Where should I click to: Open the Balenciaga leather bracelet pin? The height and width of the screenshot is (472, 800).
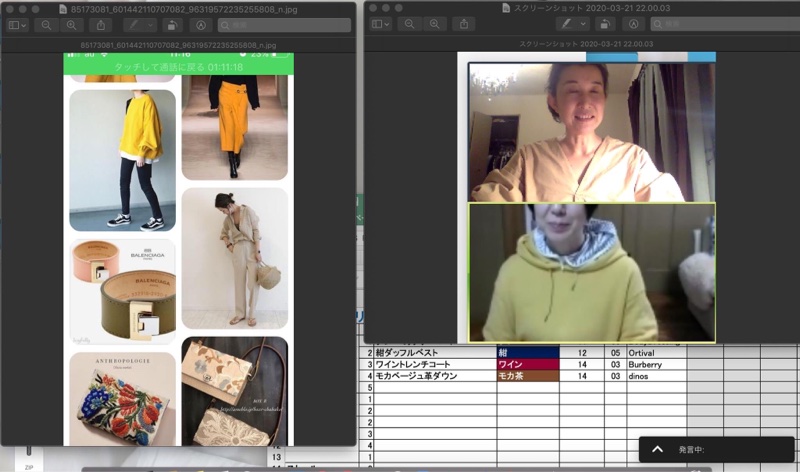coord(122,292)
